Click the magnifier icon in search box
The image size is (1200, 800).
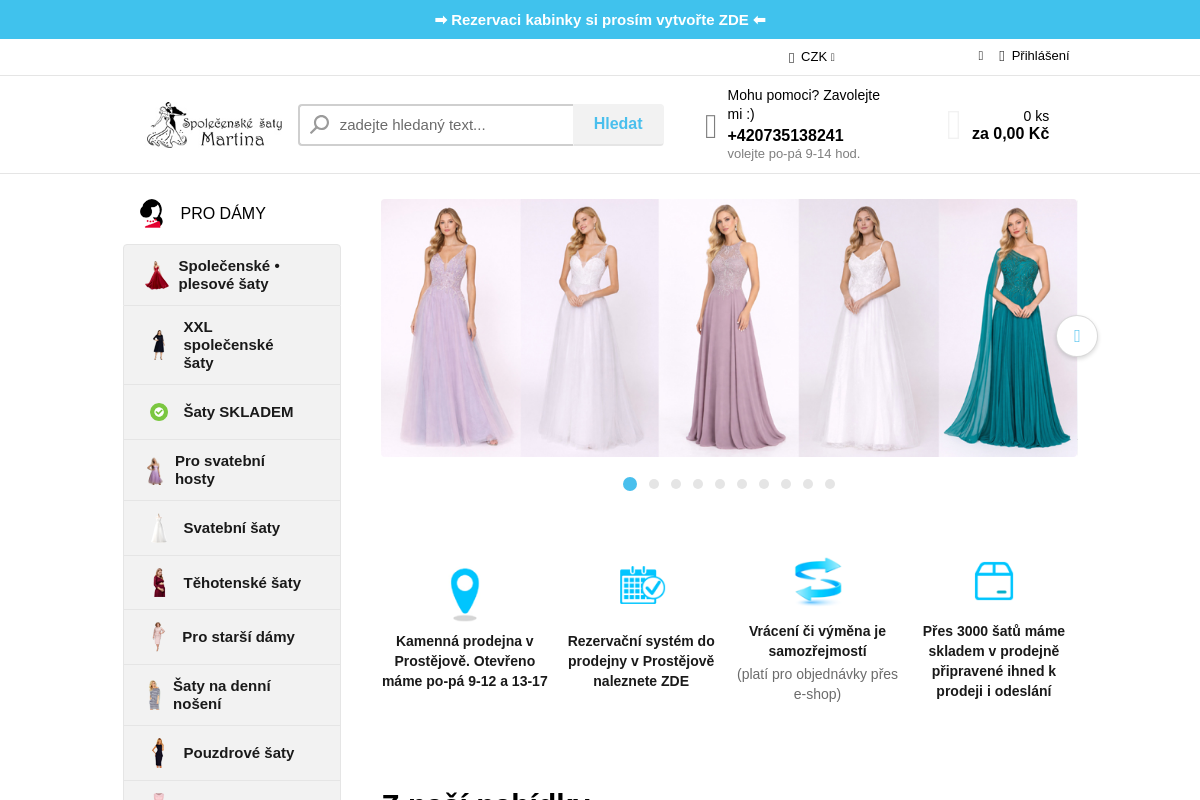coord(320,125)
